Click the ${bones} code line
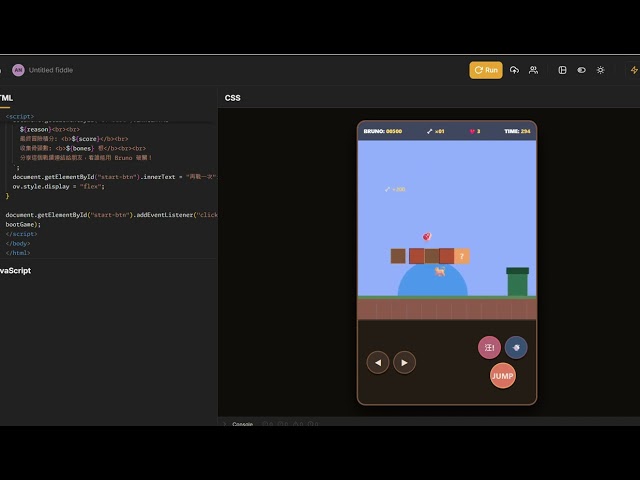The image size is (640, 480). click(x=82, y=148)
